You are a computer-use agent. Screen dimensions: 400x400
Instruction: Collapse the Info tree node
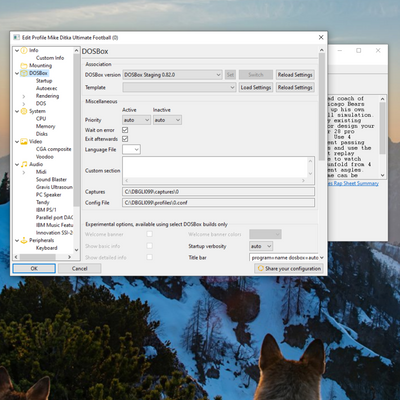pyautogui.click(x=17, y=50)
